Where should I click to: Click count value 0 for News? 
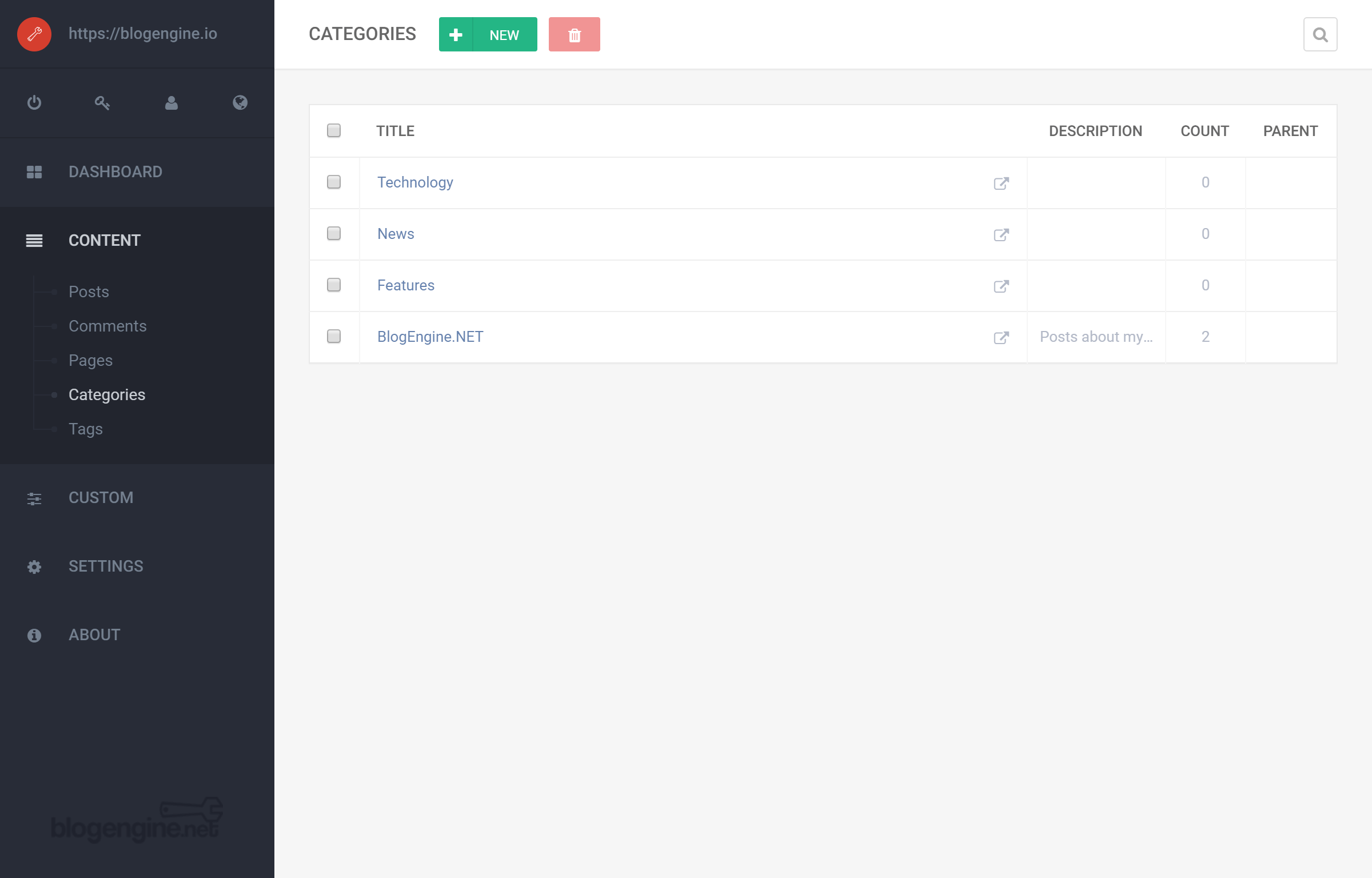[x=1205, y=234]
